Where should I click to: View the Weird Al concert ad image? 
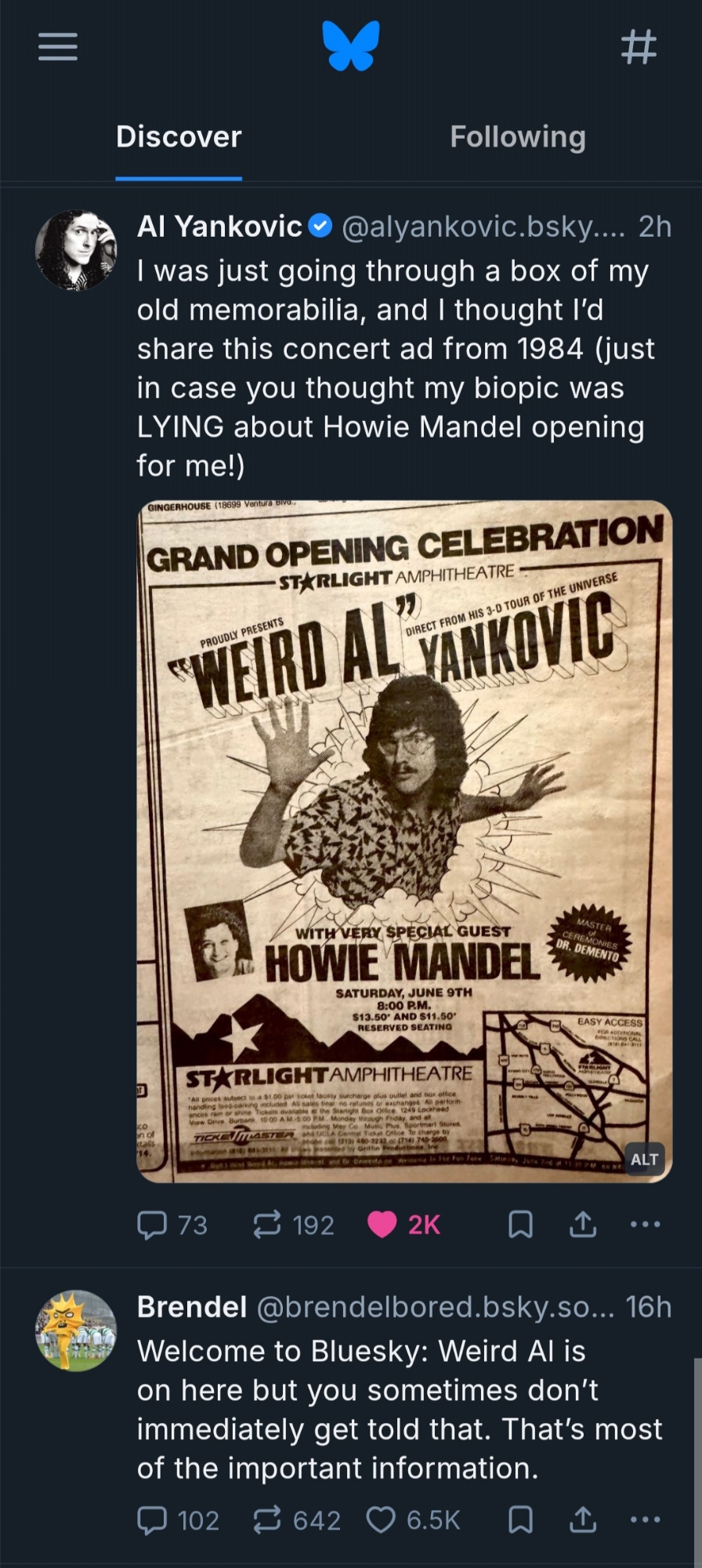click(404, 840)
